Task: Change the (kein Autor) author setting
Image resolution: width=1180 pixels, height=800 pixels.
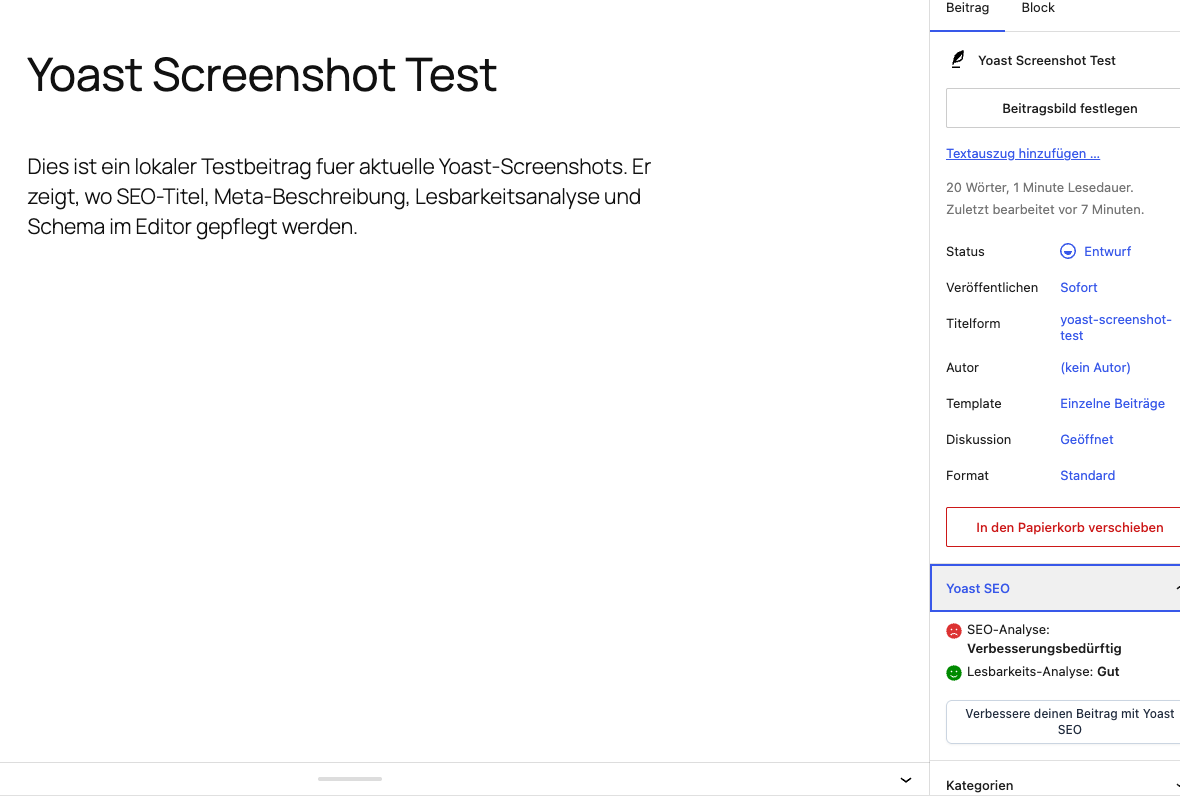Action: coord(1095,367)
